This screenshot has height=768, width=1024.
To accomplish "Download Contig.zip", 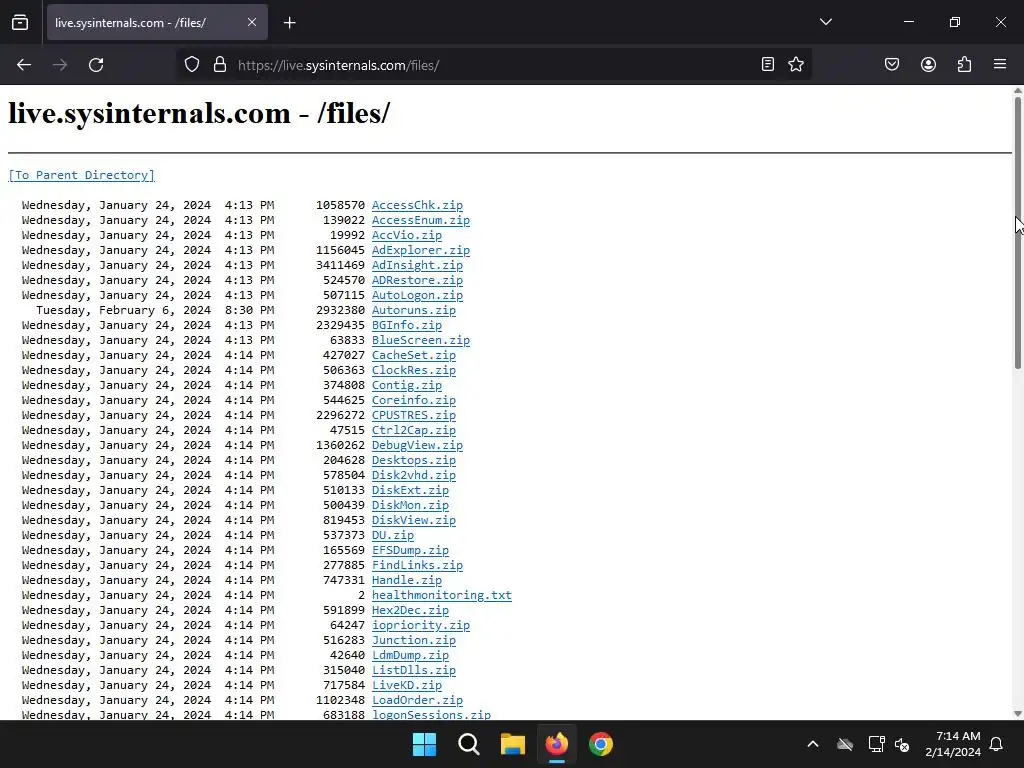I will point(407,385).
